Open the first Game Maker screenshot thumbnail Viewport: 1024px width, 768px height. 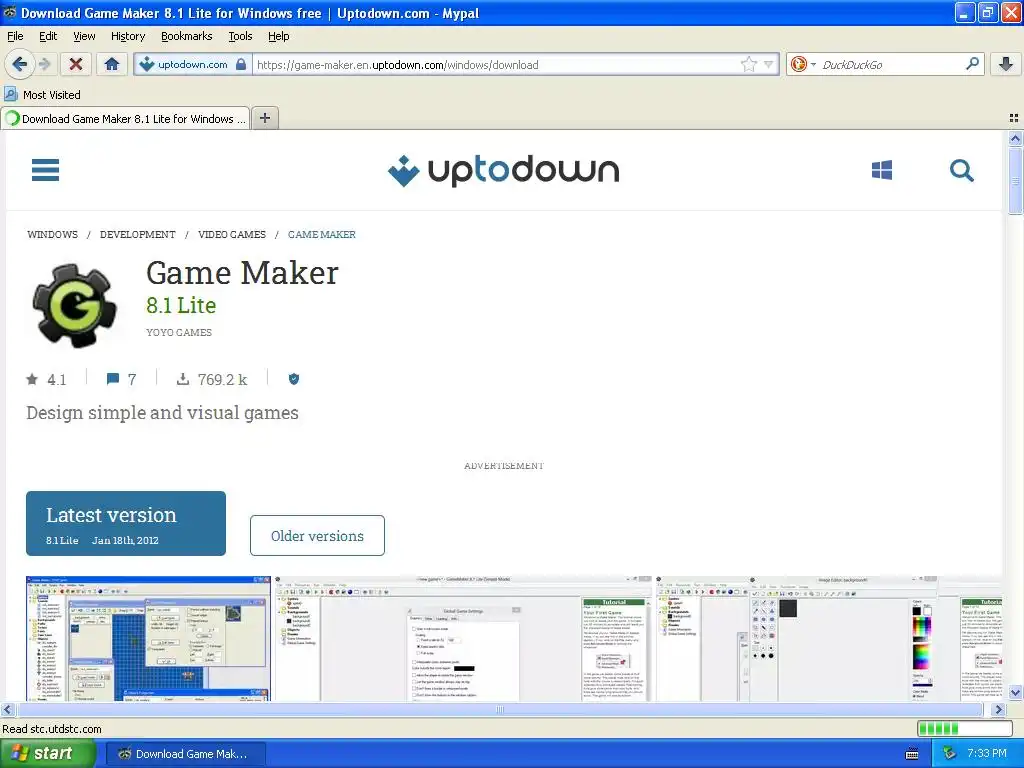(148, 639)
